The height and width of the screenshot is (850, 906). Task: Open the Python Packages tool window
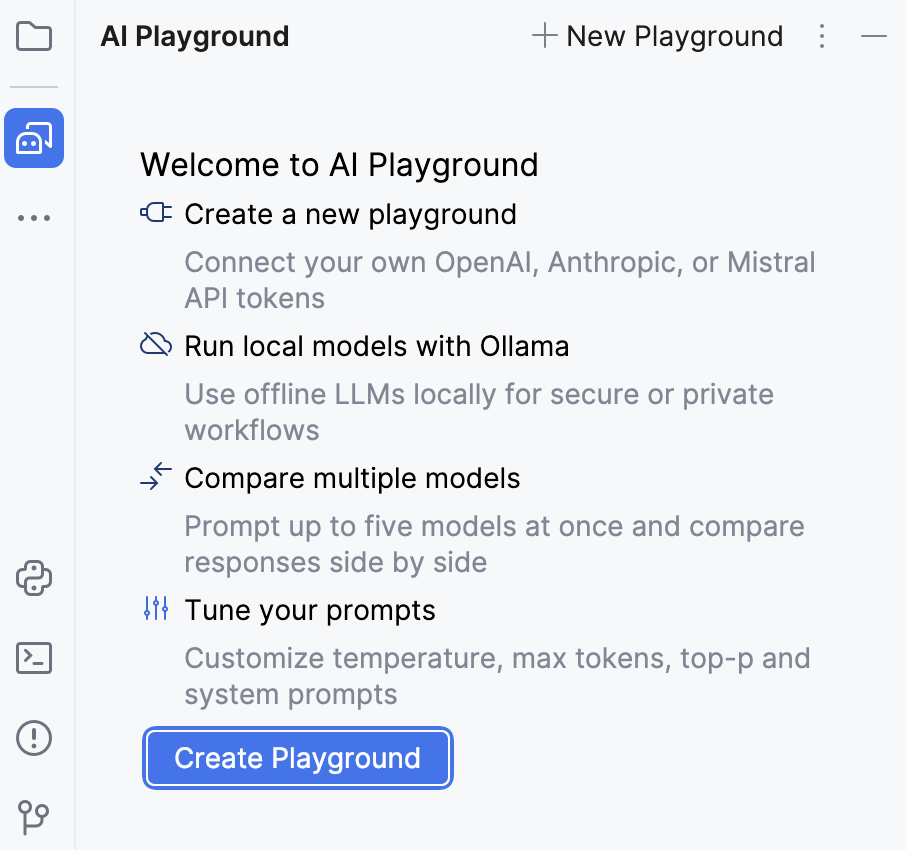click(x=34, y=579)
